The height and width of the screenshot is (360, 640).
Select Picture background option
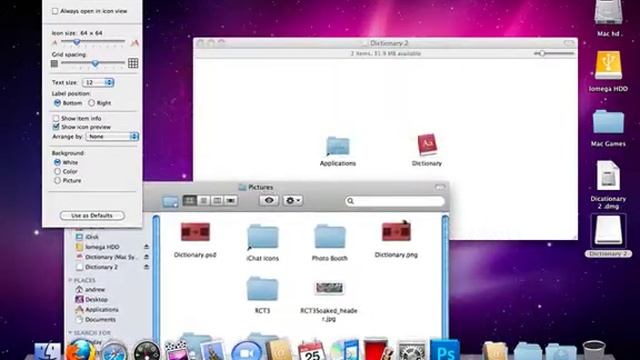(58, 180)
